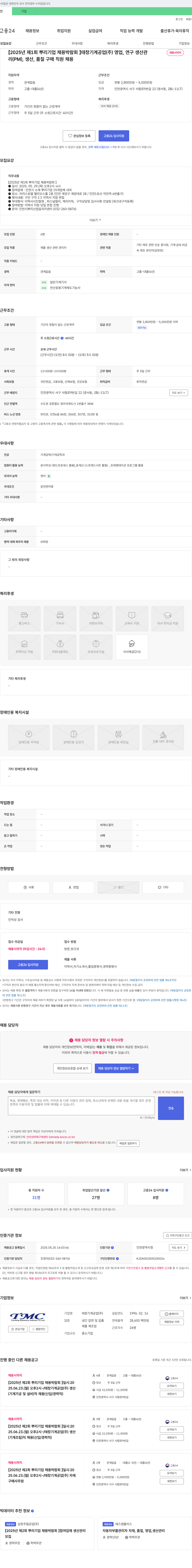192x1568 pixels.
Task: Click 개인정보보호법 상세 보기 button
Action: 72,1068
